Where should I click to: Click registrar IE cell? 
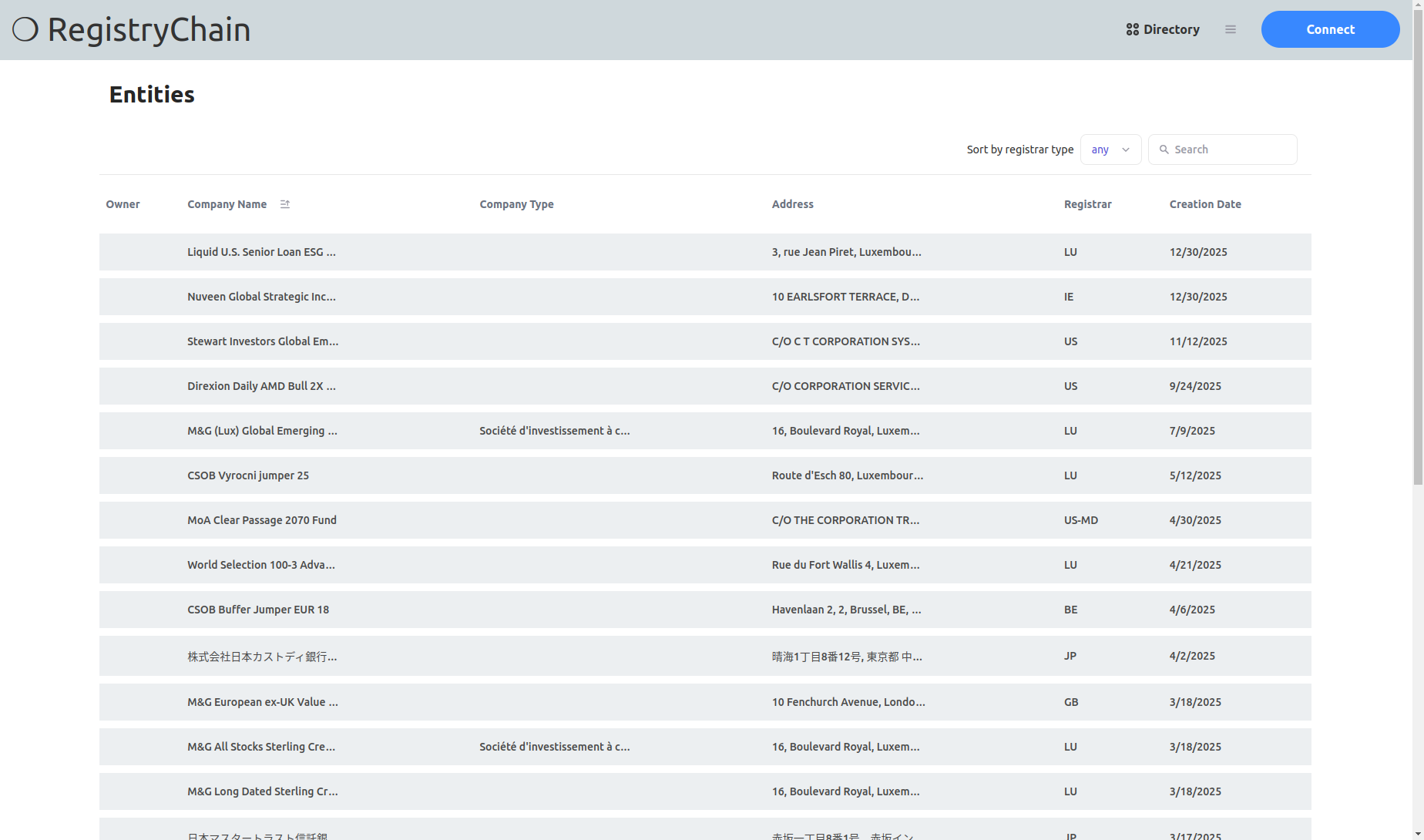[1069, 297]
